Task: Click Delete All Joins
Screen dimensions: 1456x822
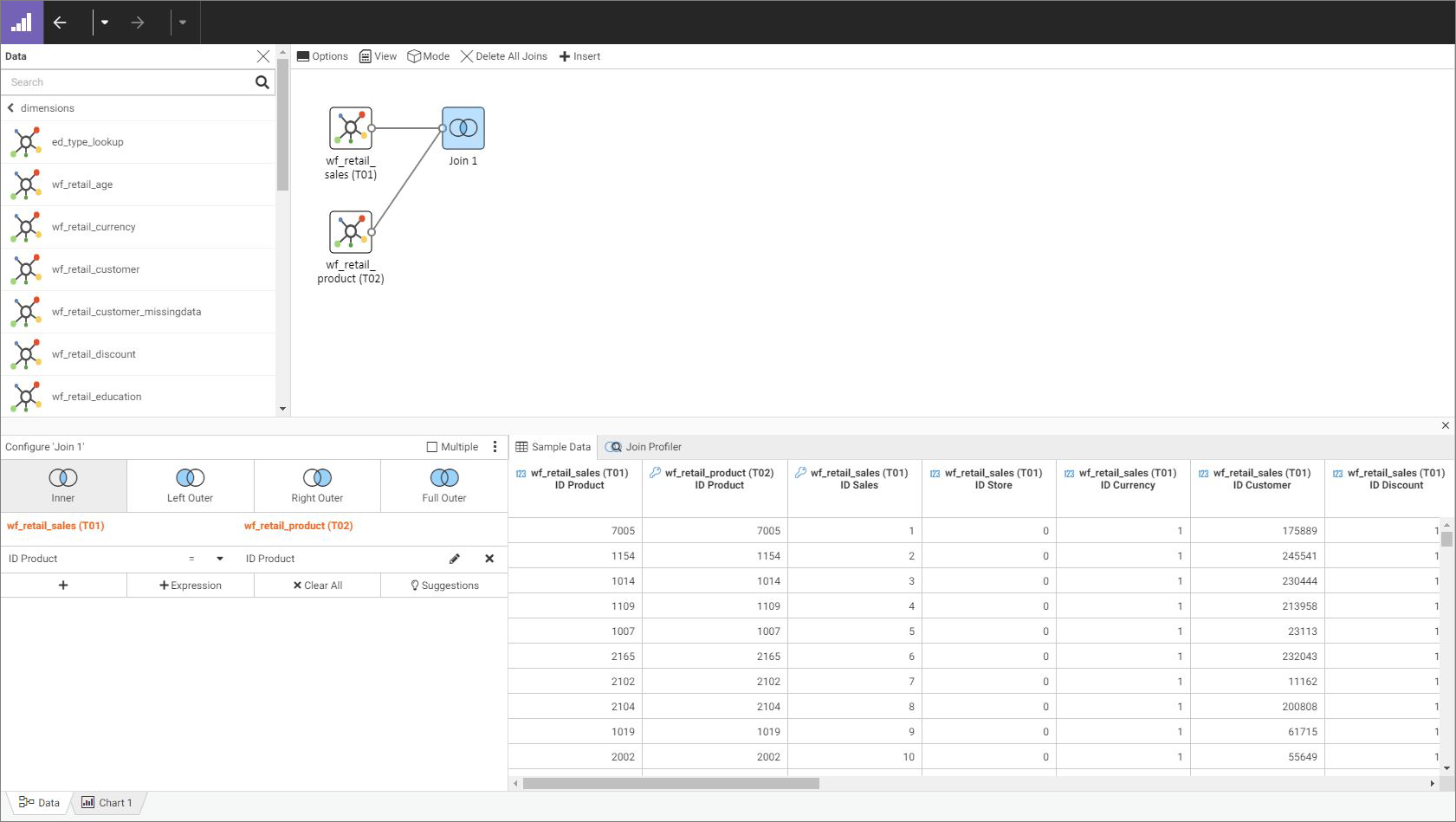Action: pyautogui.click(x=503, y=56)
